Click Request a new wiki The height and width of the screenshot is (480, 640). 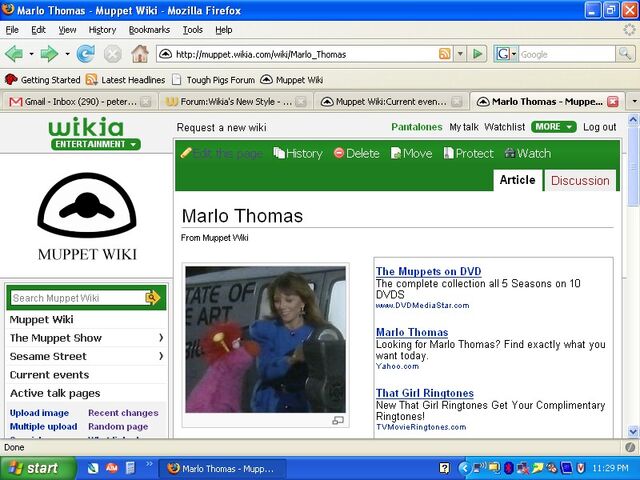(222, 128)
